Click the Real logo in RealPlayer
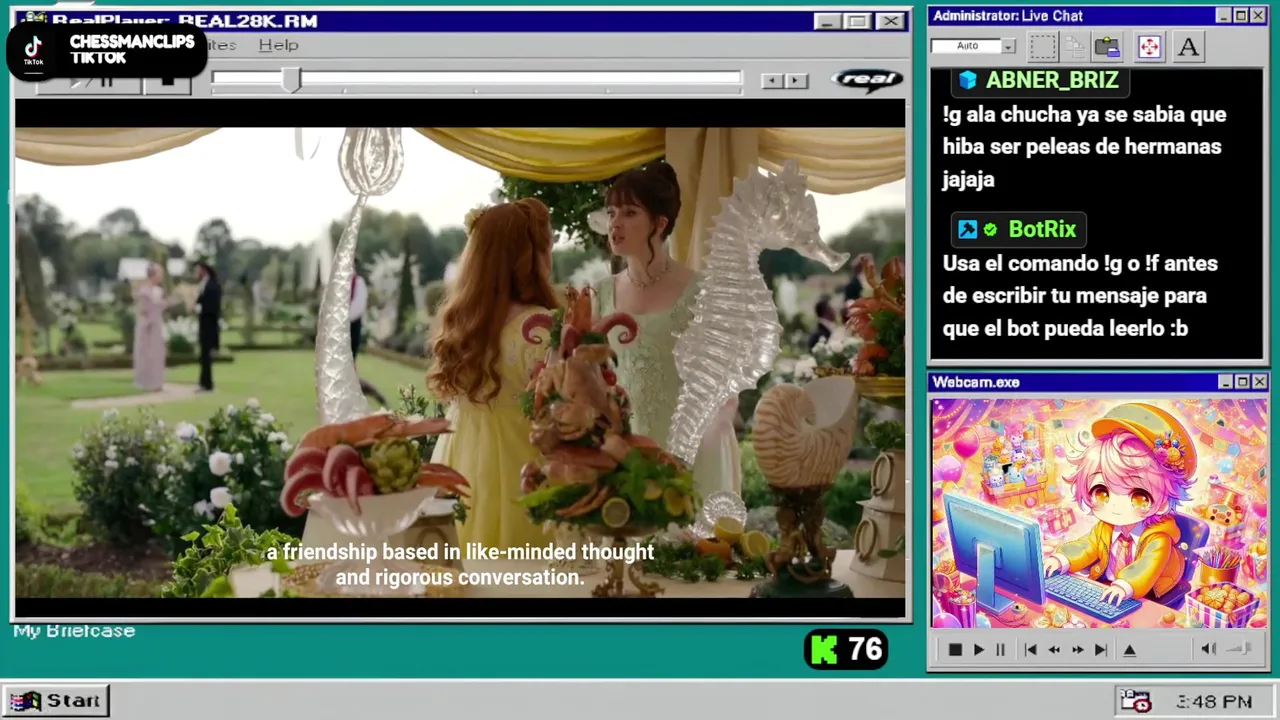Viewport: 1280px width, 720px height. [x=867, y=80]
